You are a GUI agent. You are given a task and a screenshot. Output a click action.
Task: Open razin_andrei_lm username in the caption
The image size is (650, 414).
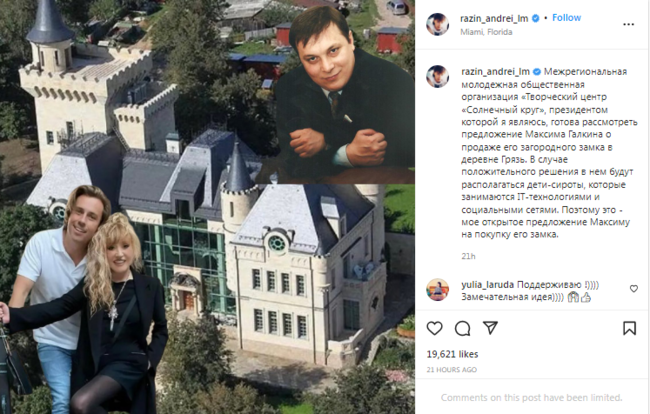(495, 72)
